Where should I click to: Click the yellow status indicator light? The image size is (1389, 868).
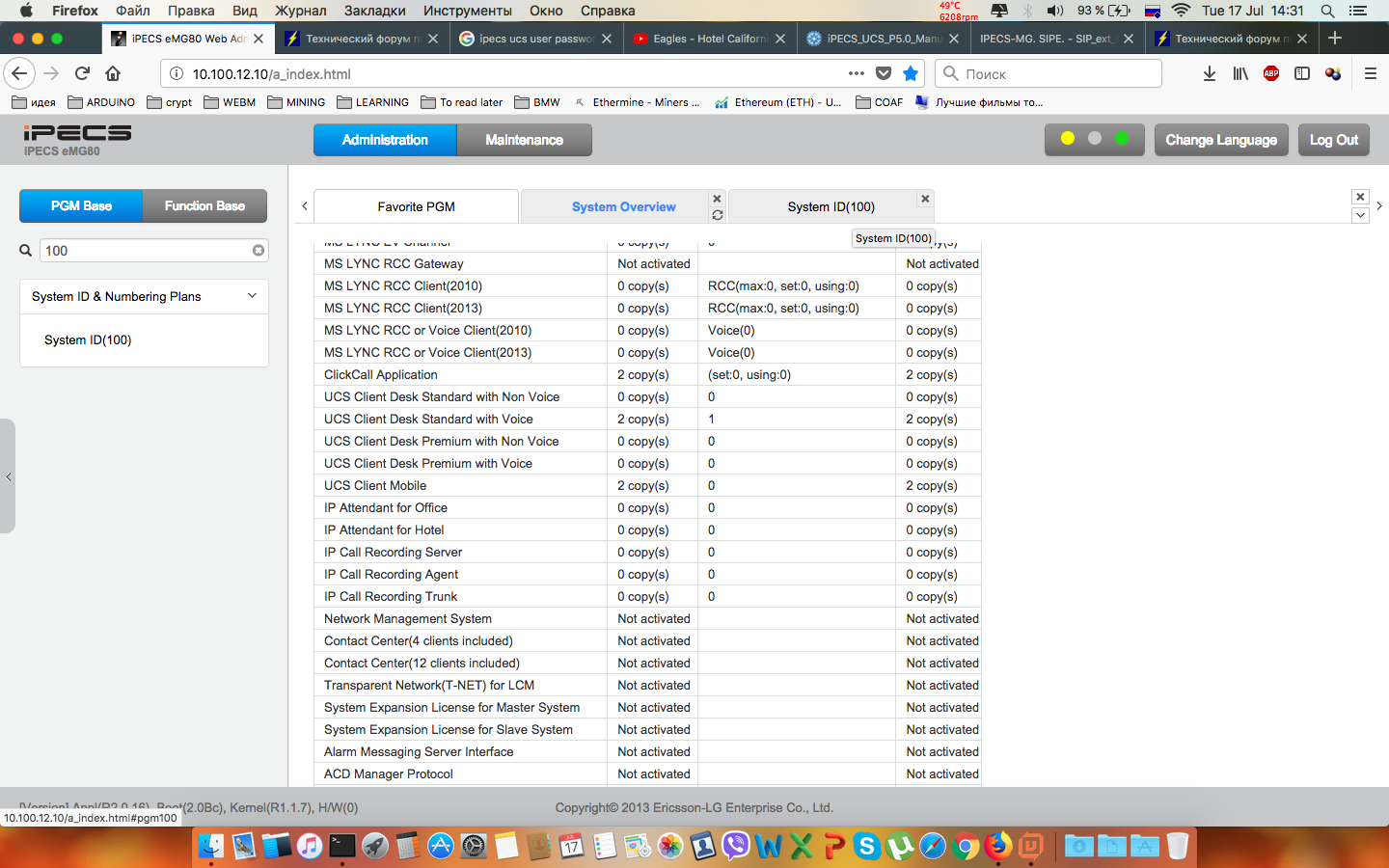pyautogui.click(x=1068, y=139)
